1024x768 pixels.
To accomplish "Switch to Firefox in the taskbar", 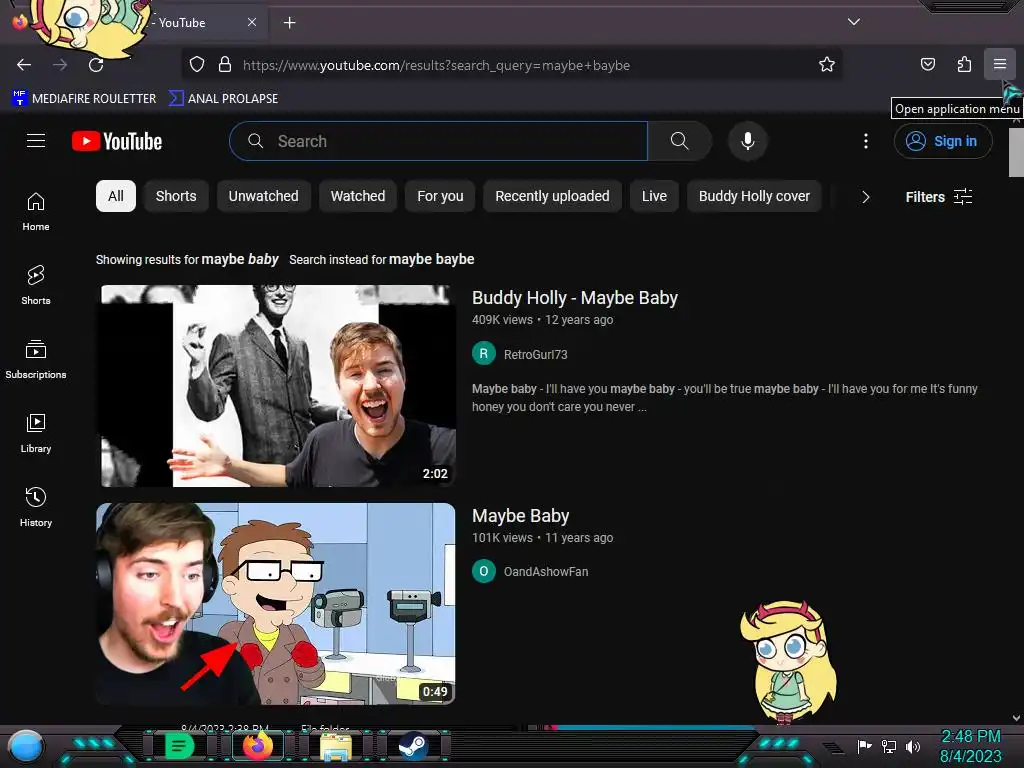I will pos(257,746).
